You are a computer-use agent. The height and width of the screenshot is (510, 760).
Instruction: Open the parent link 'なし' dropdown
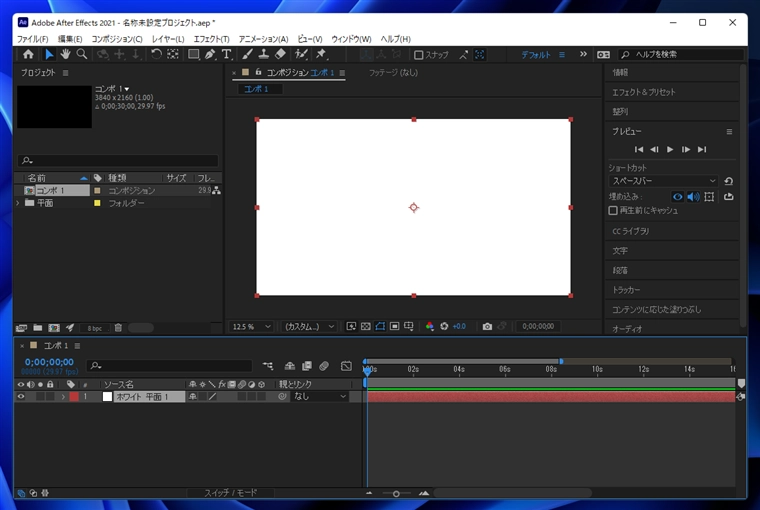pyautogui.click(x=319, y=397)
